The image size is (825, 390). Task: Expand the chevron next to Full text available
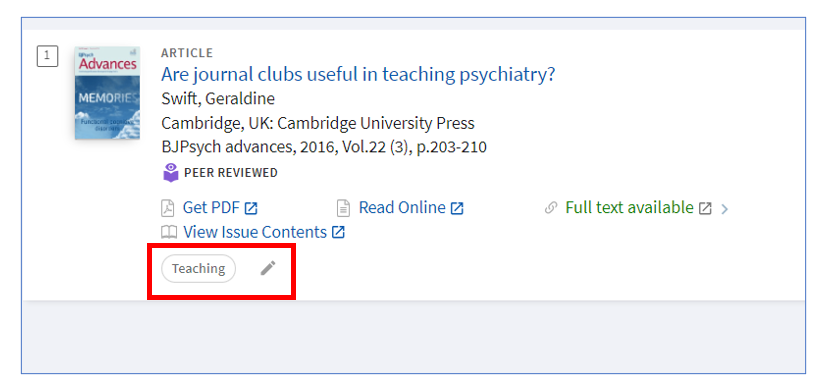pyautogui.click(x=725, y=209)
